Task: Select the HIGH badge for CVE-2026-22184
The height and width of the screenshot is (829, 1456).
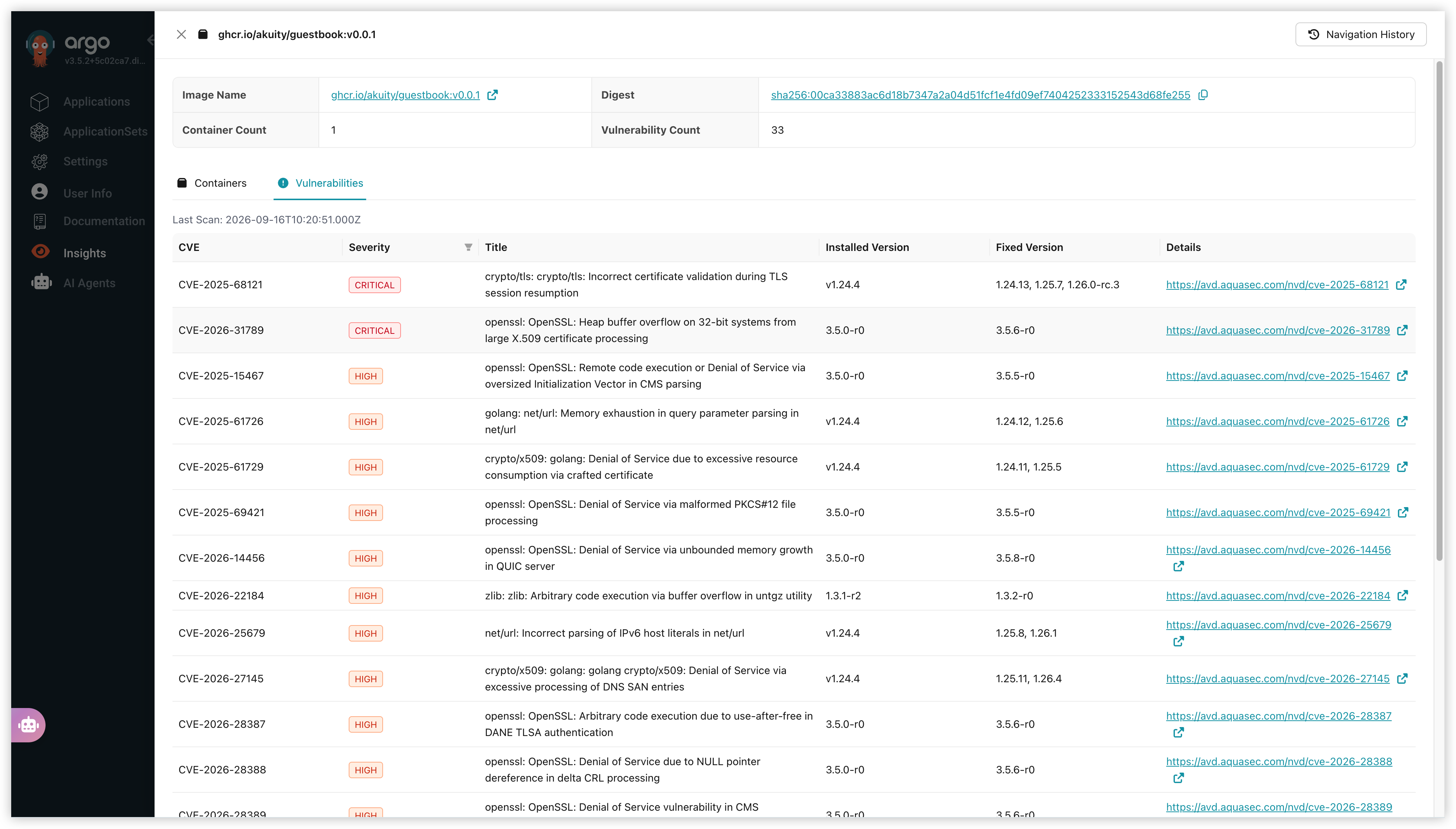Action: point(365,596)
